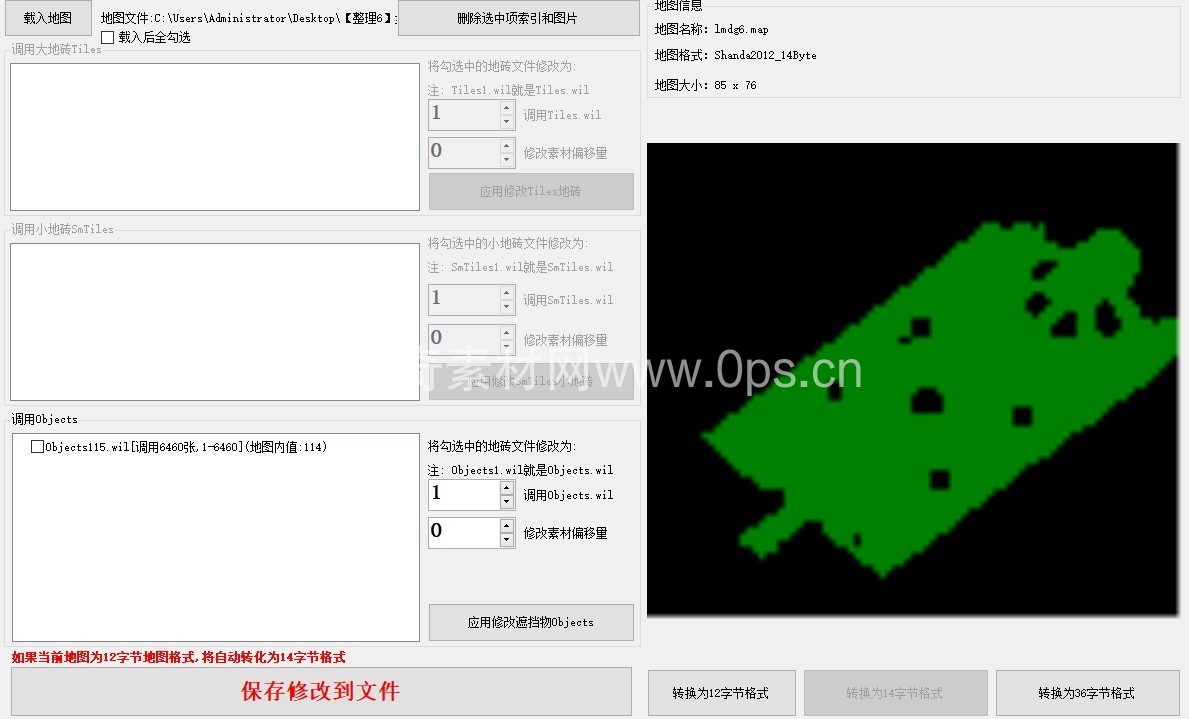The height and width of the screenshot is (719, 1189).
Task: Focus the Objects 修改素材偏移量 input field
Action: (463, 533)
